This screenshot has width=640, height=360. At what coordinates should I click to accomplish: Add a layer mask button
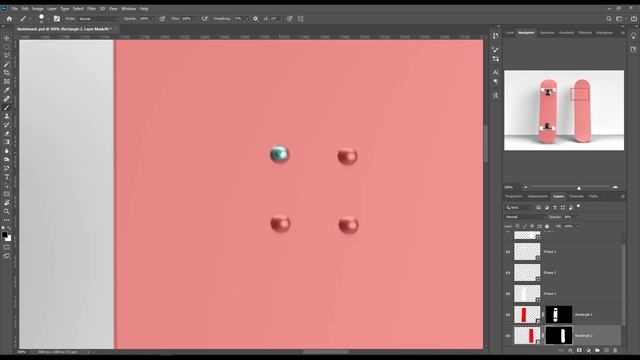pyautogui.click(x=579, y=350)
